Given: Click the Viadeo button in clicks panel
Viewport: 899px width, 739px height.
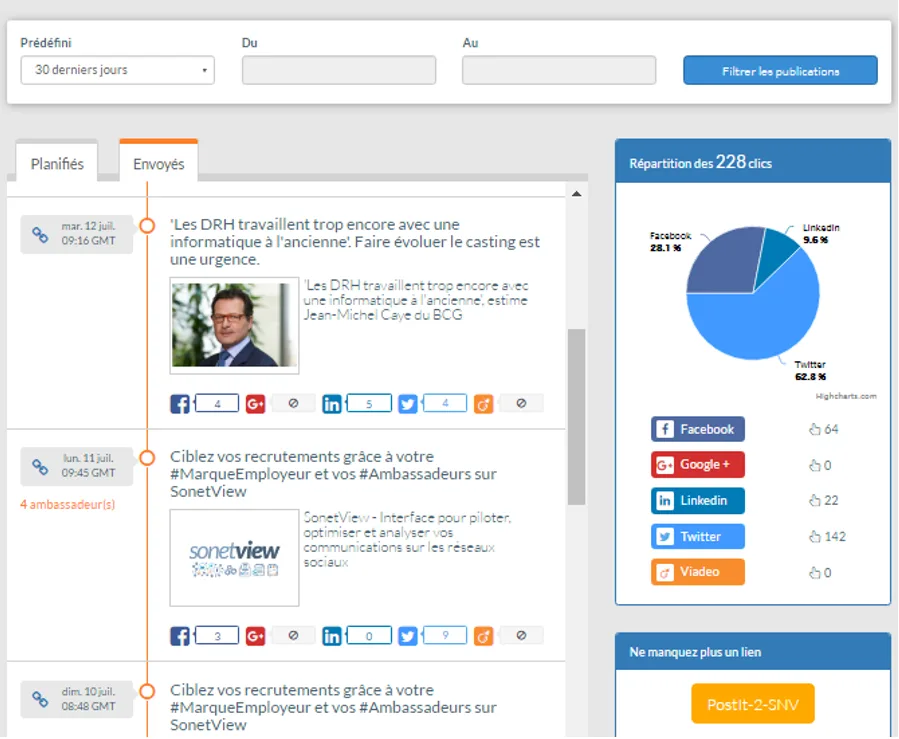Looking at the screenshot, I should pyautogui.click(x=698, y=572).
